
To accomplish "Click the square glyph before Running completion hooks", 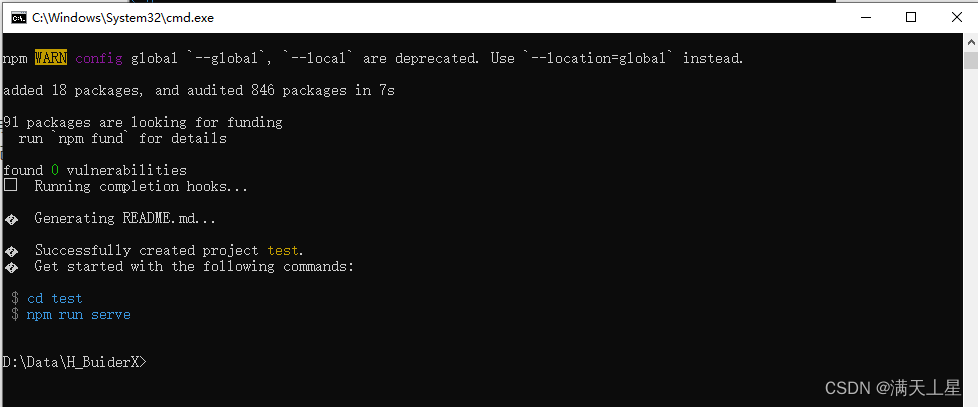I will (x=10, y=186).
